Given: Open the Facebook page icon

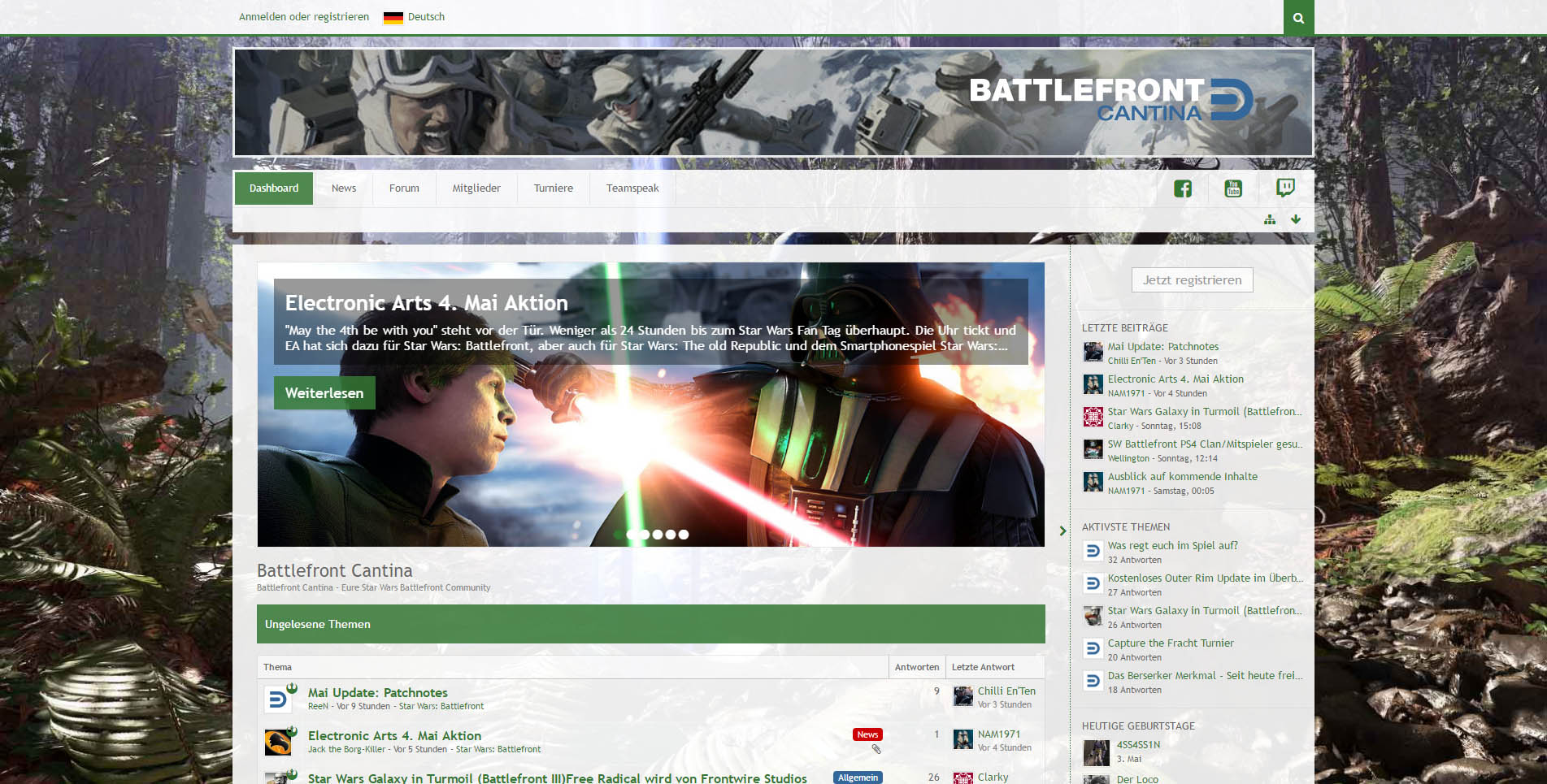Looking at the screenshot, I should coord(1183,188).
